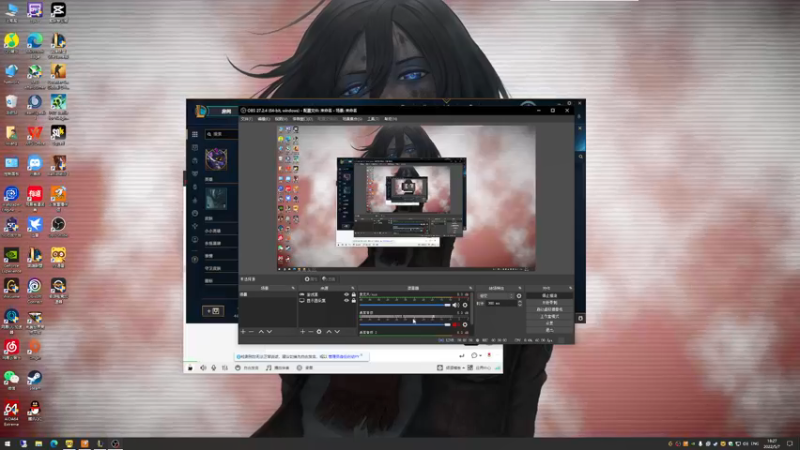Pop out OBS Scenes dock icon
Screen dimensions: 800x450
pos(293,288)
